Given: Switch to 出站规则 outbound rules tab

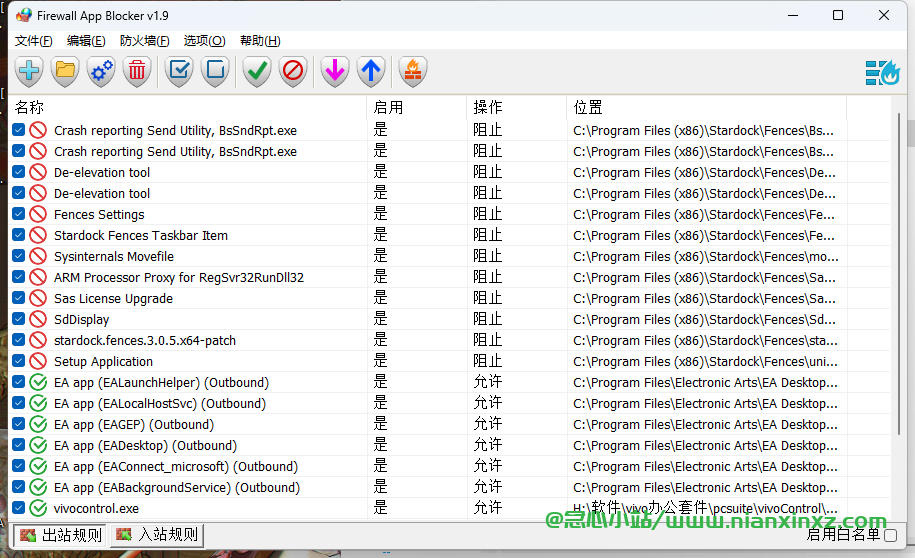Looking at the screenshot, I should tap(61, 535).
